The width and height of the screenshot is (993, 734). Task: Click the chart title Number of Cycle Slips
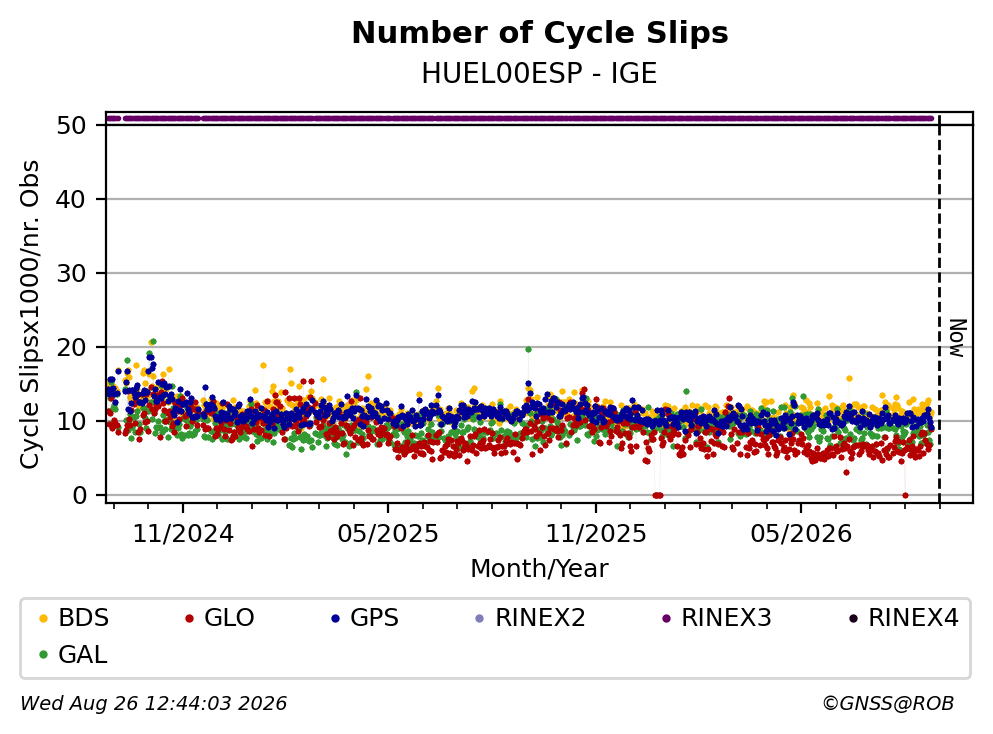[x=540, y=33]
